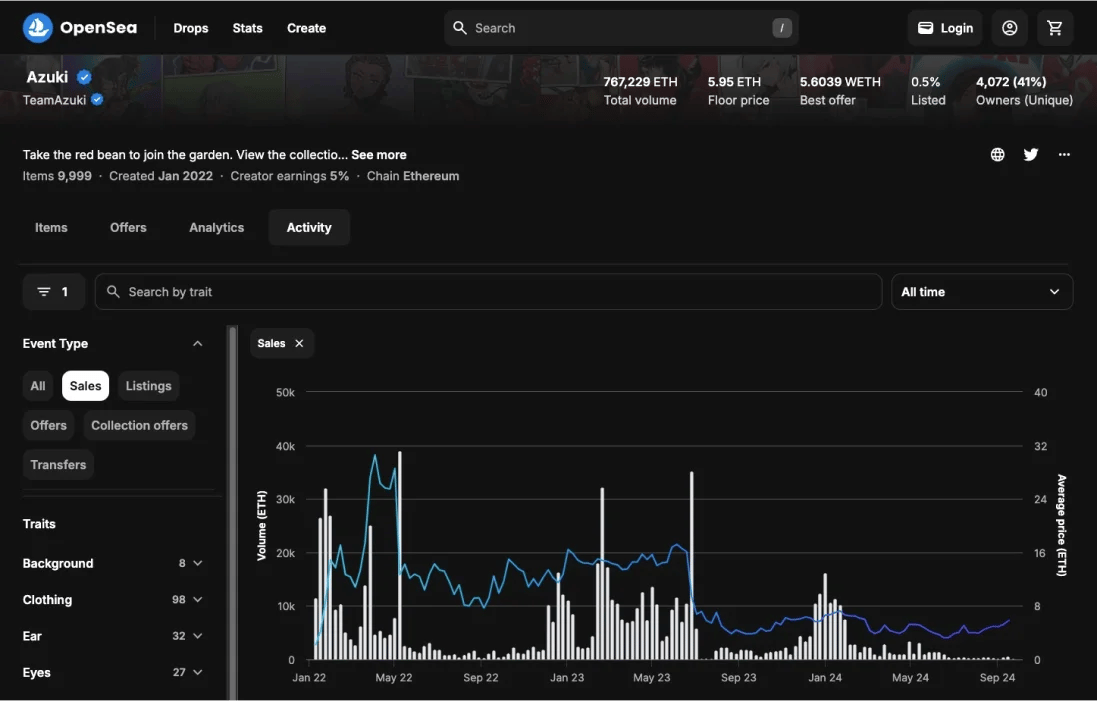Remove the Sales filter chip
Viewport: 1097px width, 701px height.
(299, 343)
